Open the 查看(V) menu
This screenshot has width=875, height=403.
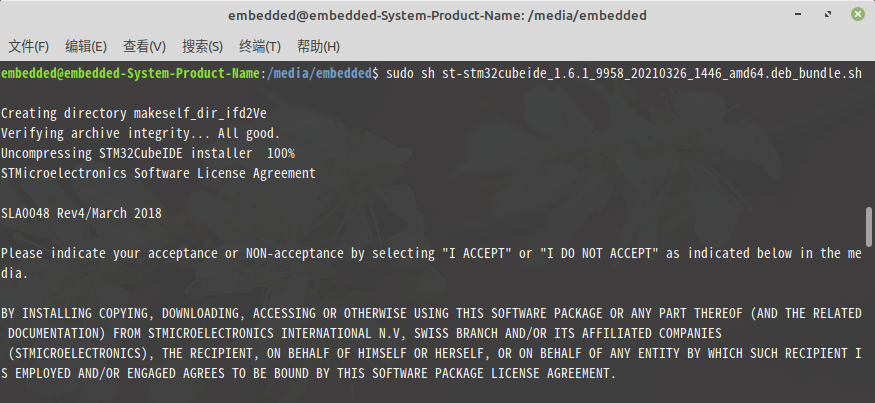coord(145,46)
